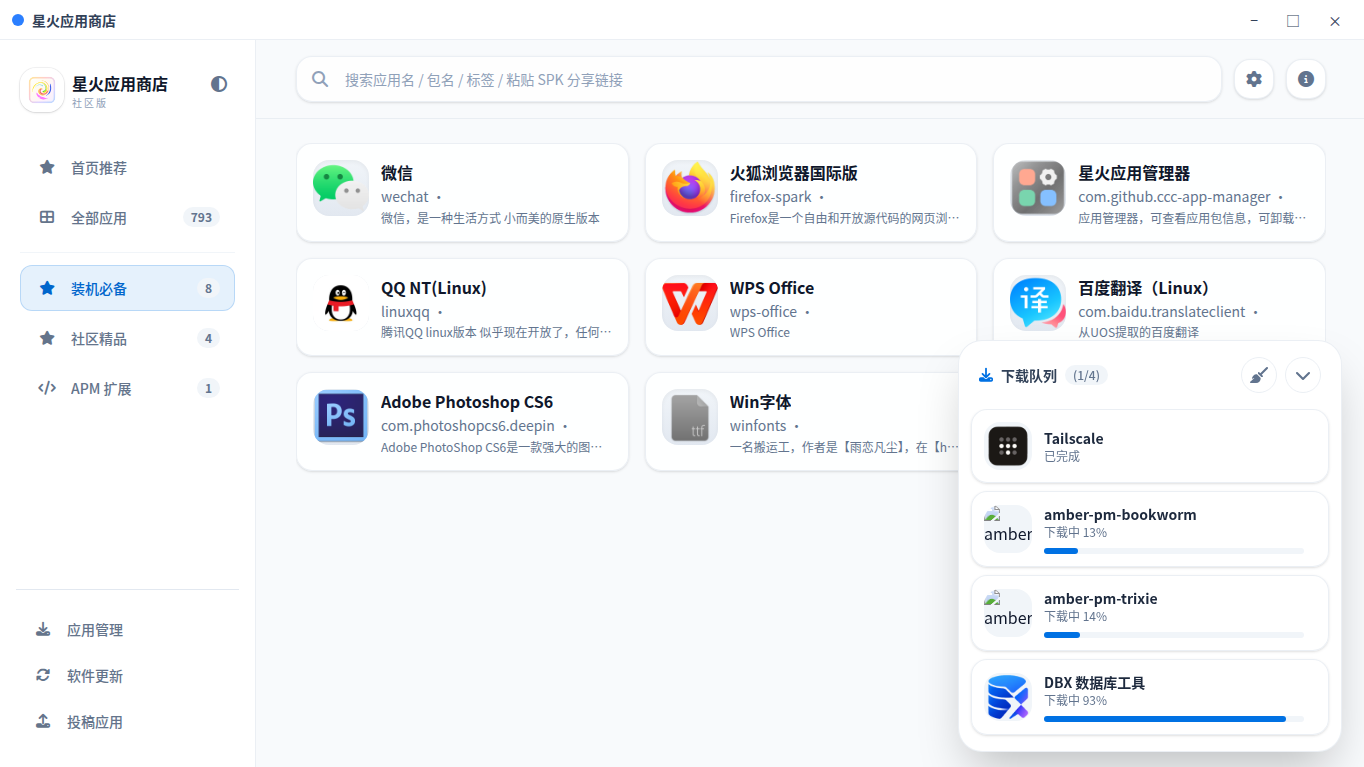Image resolution: width=1364 pixels, height=767 pixels.
Task: Click the app search input field
Action: click(x=759, y=79)
